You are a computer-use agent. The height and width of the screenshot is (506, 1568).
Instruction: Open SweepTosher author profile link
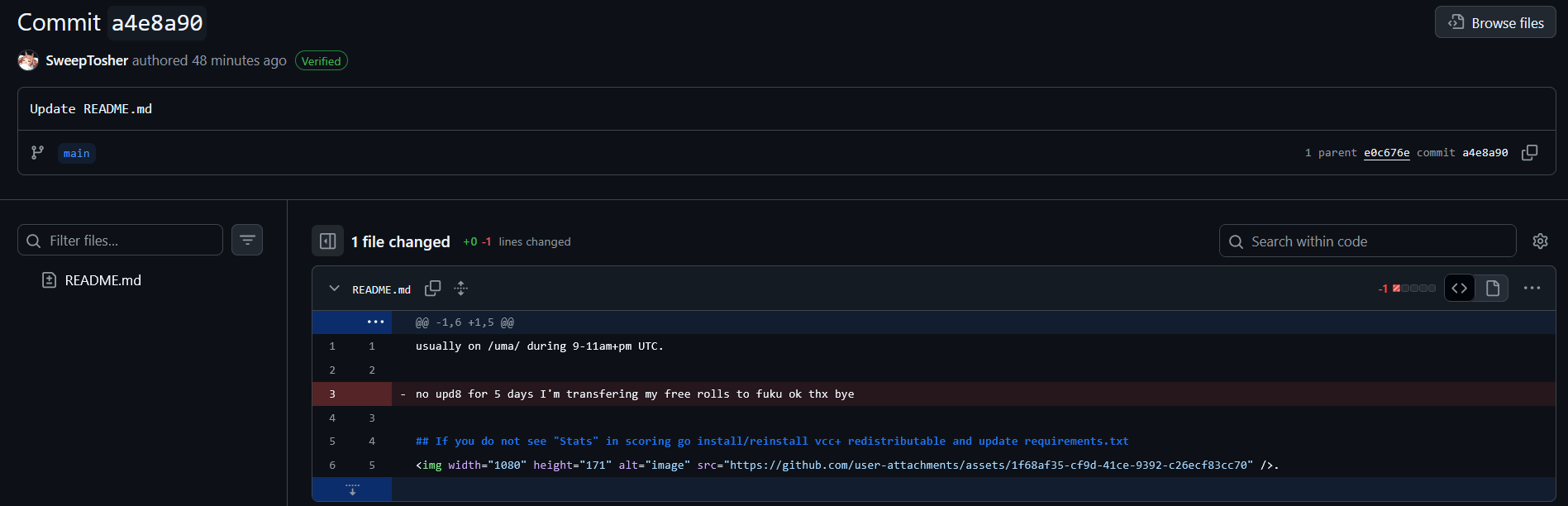pos(87,60)
